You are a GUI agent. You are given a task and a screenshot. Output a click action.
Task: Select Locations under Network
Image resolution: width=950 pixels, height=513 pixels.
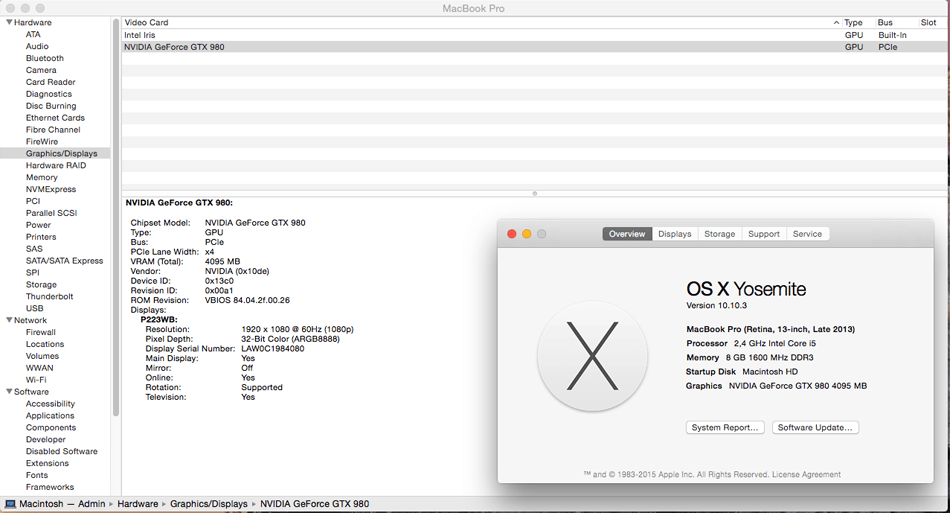[x=45, y=344]
